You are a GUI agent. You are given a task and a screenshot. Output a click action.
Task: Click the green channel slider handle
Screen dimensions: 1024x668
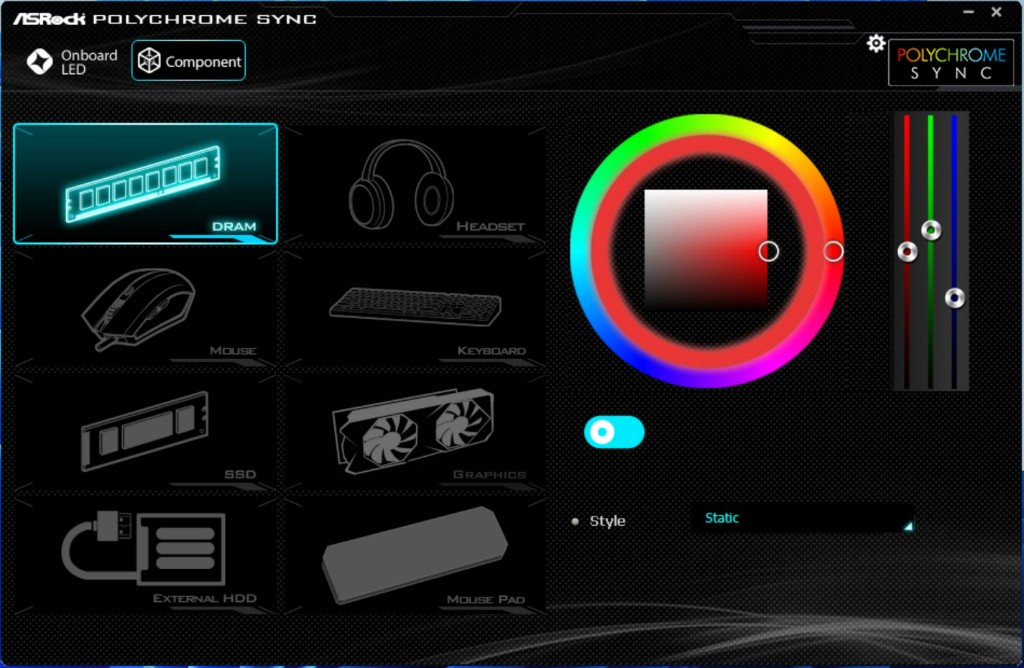tap(931, 230)
